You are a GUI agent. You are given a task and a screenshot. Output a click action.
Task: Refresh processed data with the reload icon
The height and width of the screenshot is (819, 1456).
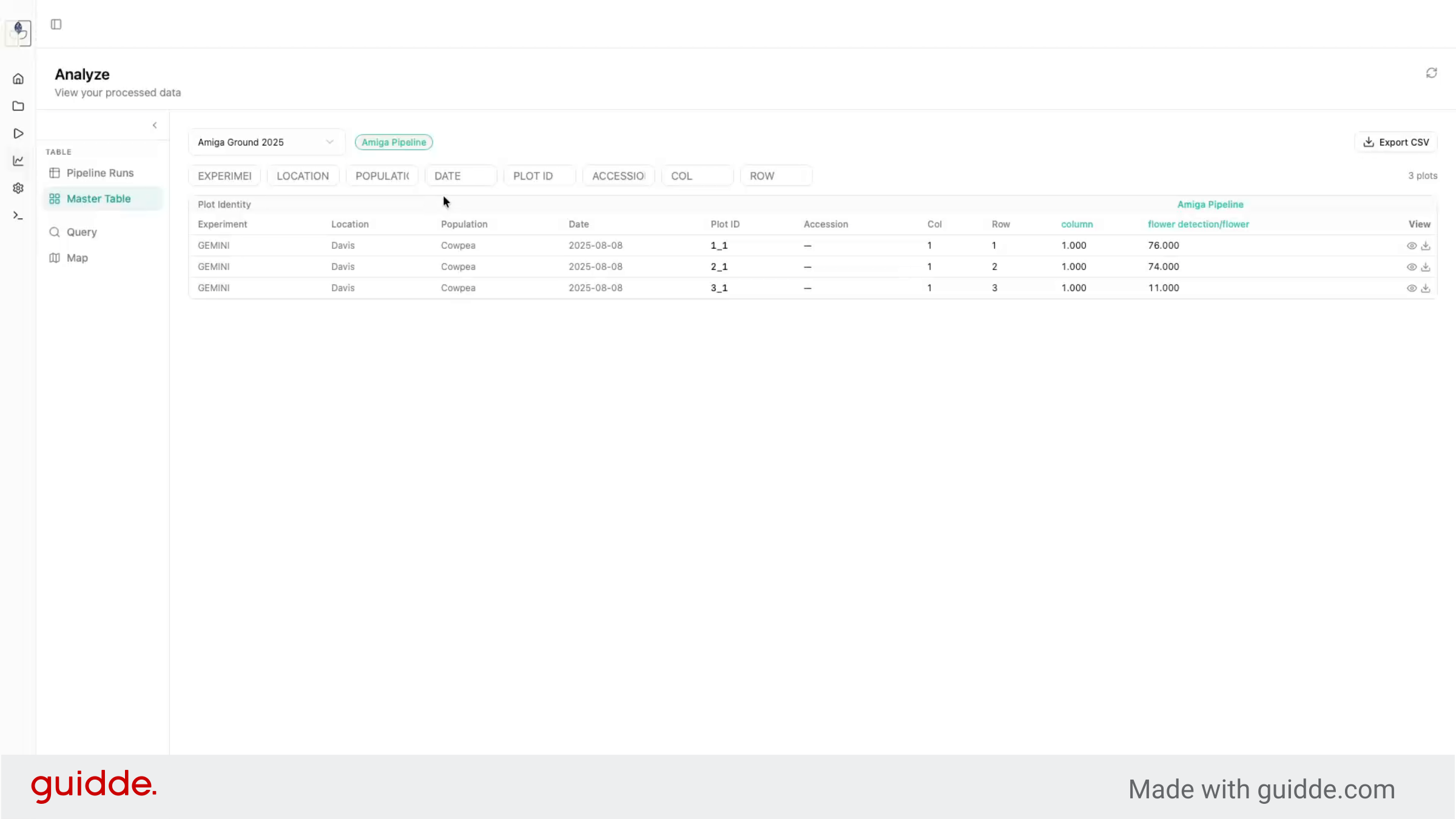[x=1431, y=73]
